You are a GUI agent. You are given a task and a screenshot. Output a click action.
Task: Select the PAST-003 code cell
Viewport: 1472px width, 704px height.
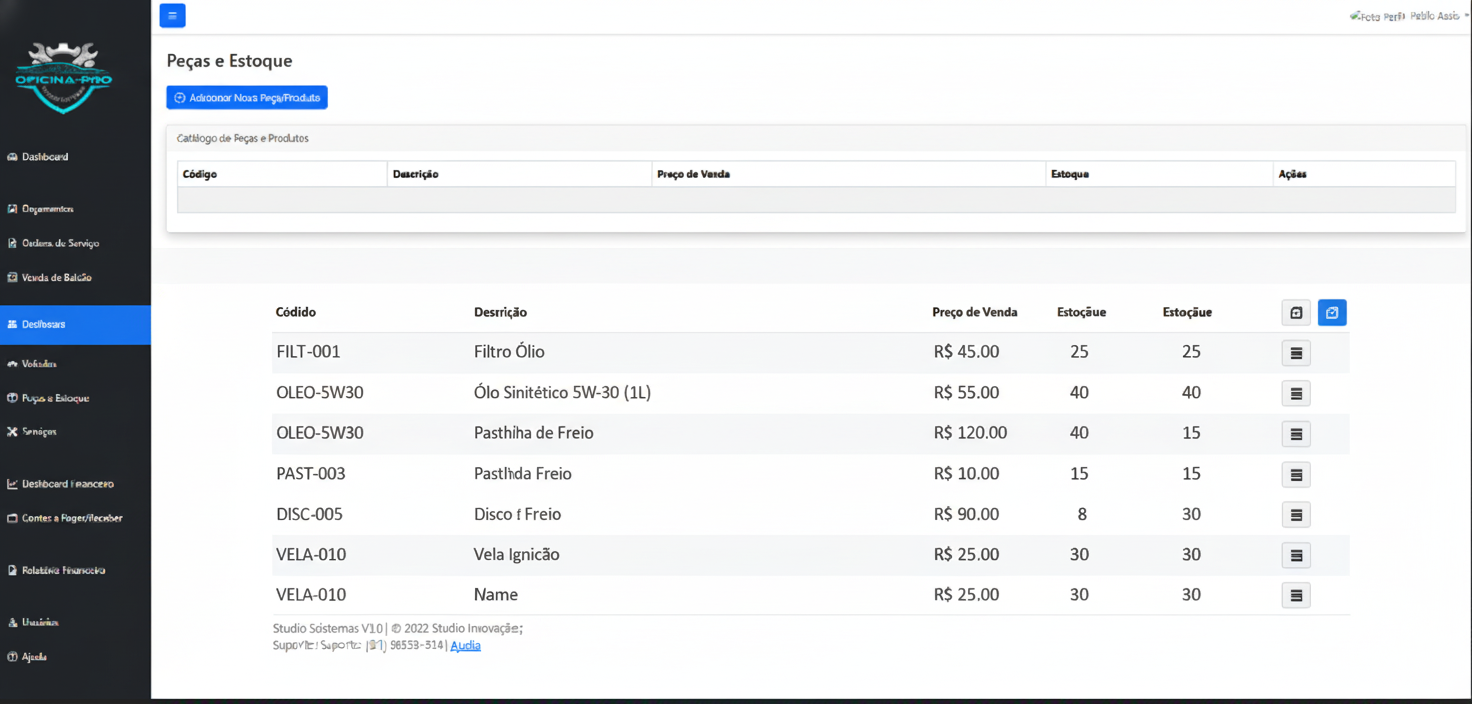point(311,473)
